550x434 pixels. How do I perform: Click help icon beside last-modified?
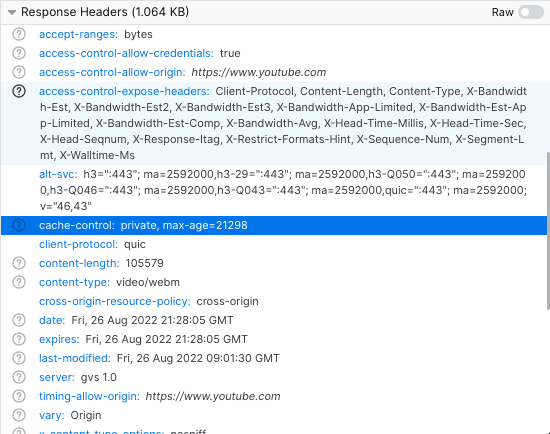coord(19,358)
